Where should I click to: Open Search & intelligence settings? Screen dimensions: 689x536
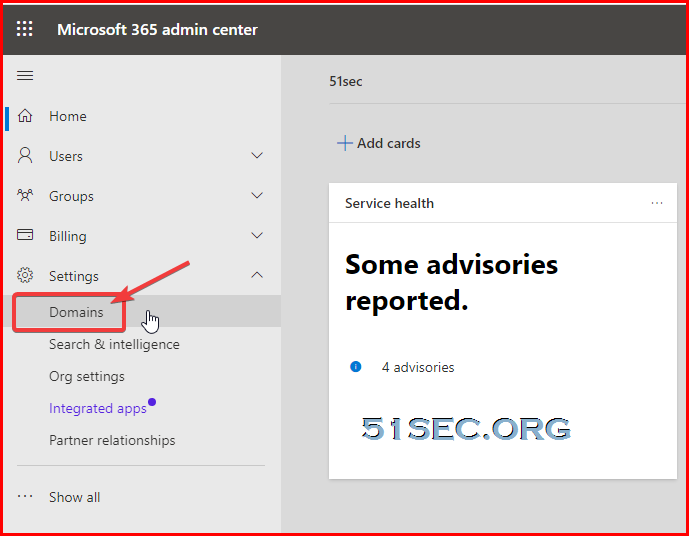point(114,344)
